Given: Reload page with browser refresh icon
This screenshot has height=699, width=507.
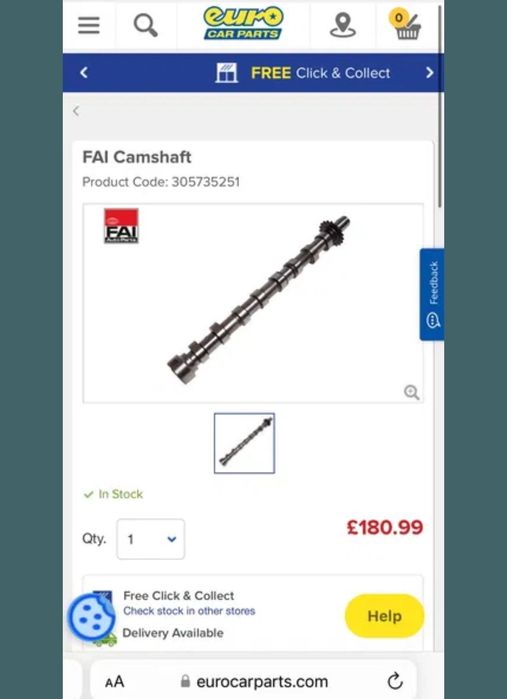Looking at the screenshot, I should point(395,681).
